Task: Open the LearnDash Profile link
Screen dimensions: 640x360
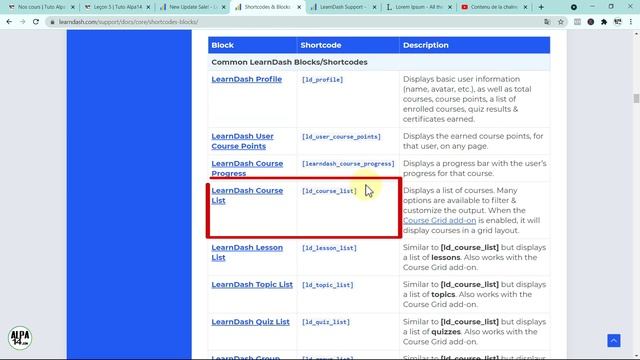Action: (247, 79)
